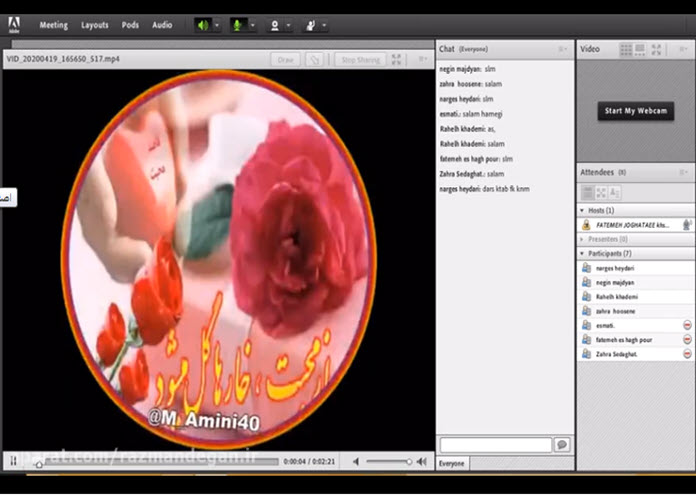Screen dimensions: 696x498
Task: Maximize the share pod with full screen icon
Action: [x=396, y=59]
